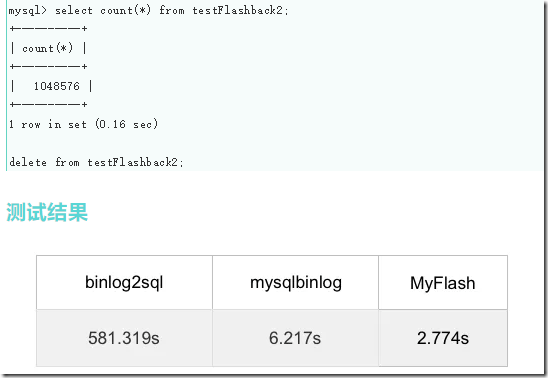The height and width of the screenshot is (378, 548).
Task: Click the select count(*) query line
Action: [149, 10]
